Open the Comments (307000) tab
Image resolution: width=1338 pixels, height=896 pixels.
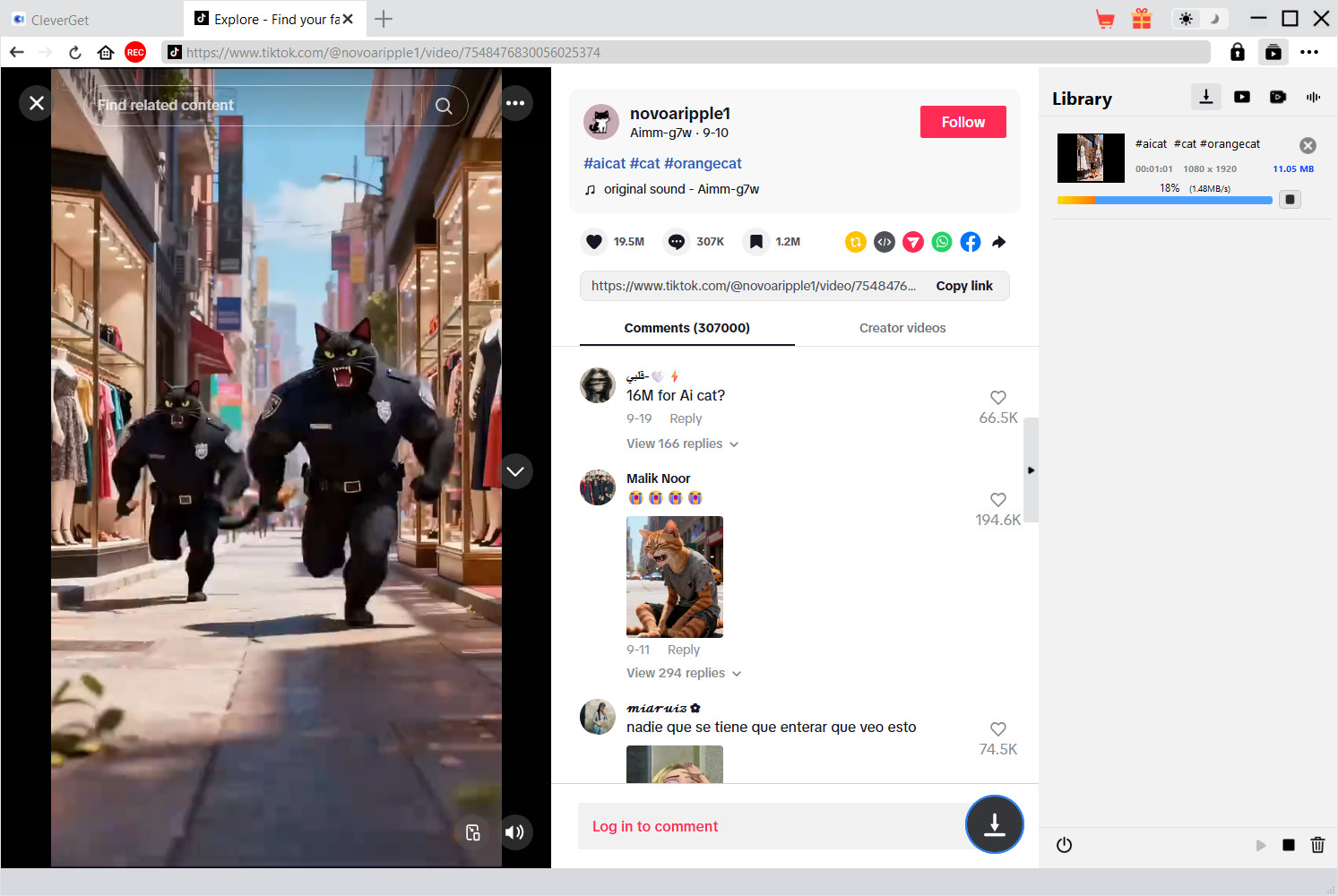686,328
